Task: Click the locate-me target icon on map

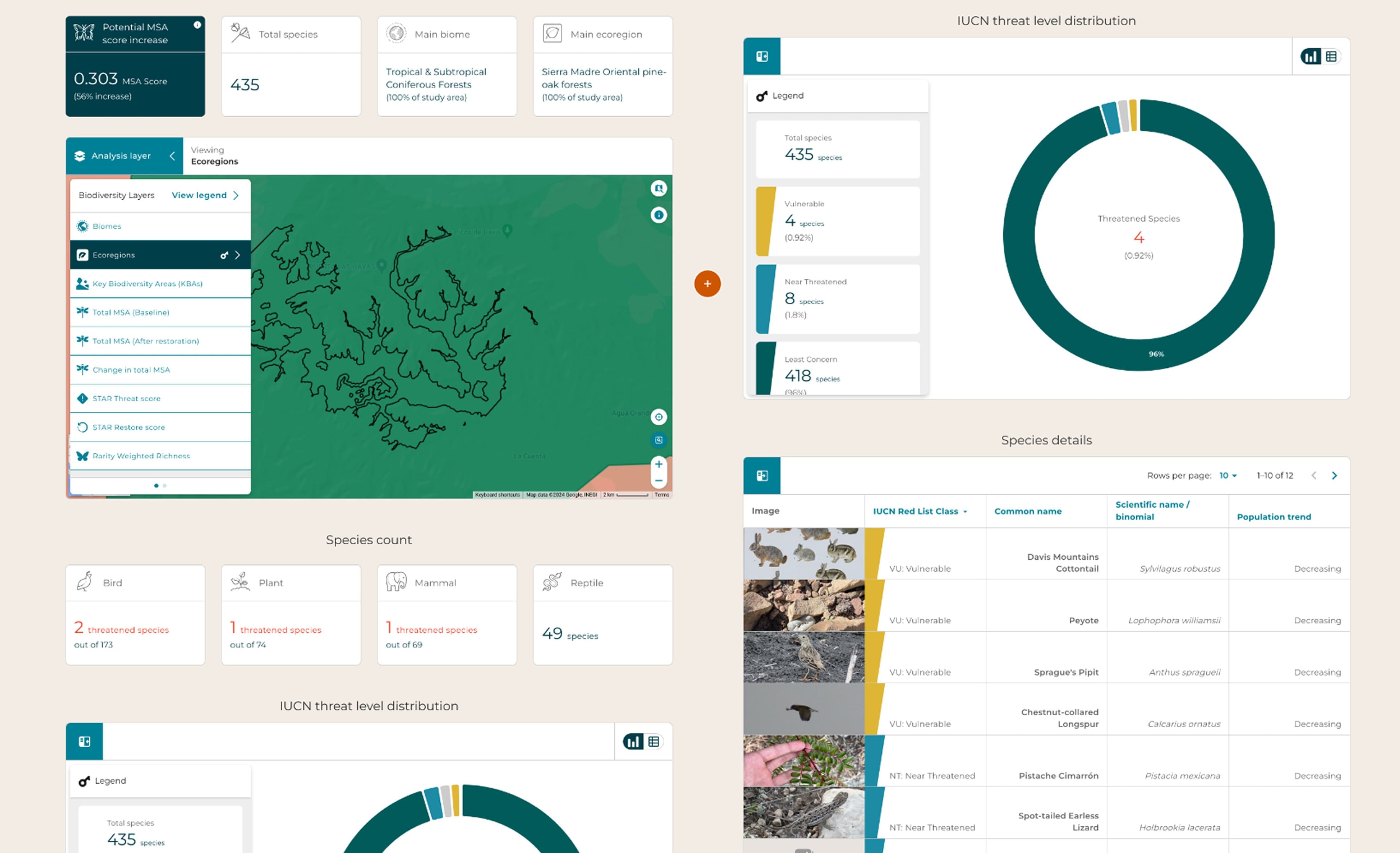Action: [658, 418]
